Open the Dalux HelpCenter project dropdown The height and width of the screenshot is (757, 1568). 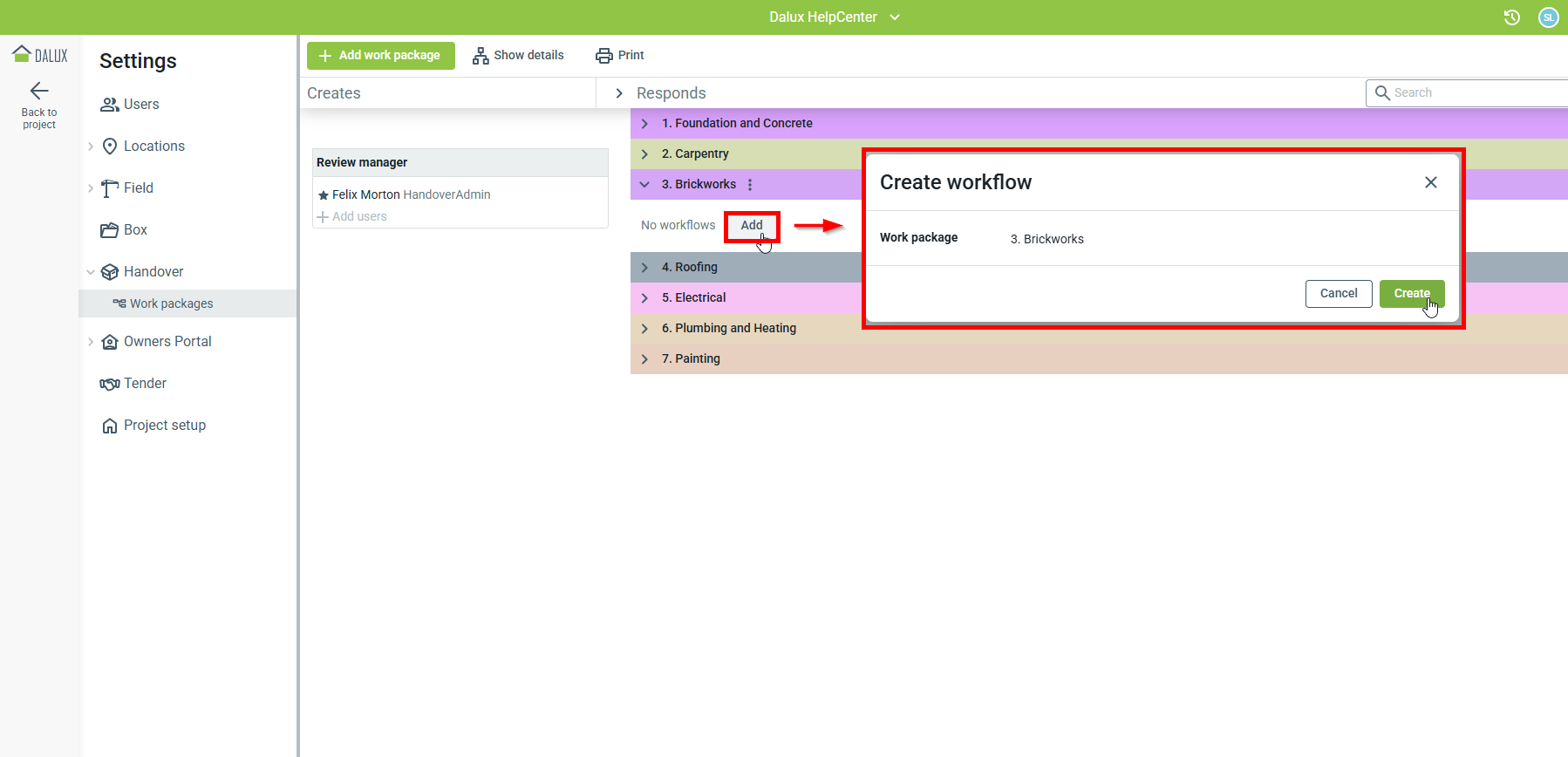(834, 17)
